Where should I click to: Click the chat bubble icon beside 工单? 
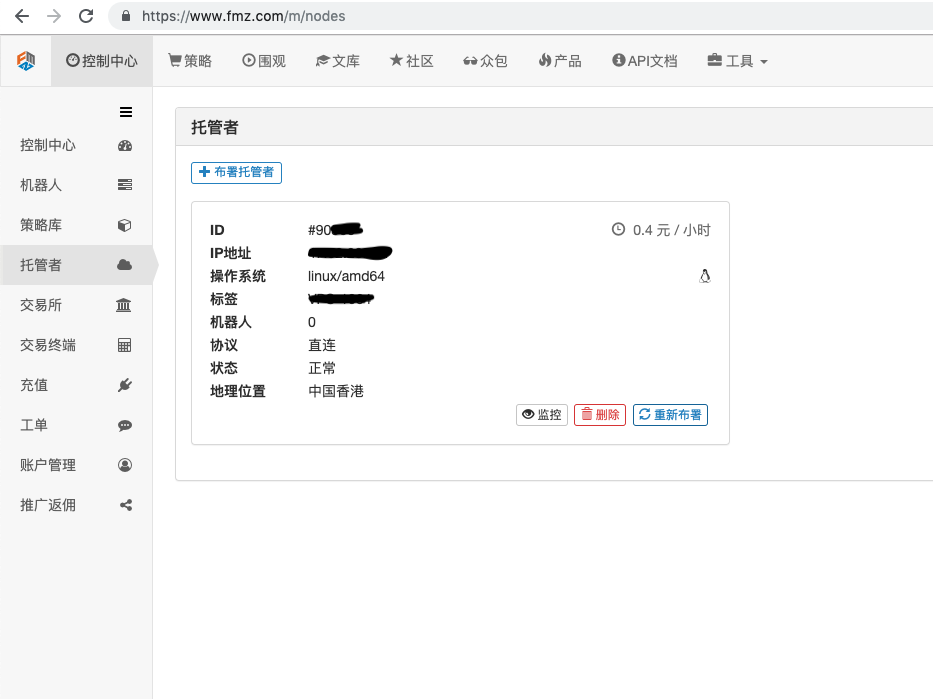pyautogui.click(x=125, y=425)
